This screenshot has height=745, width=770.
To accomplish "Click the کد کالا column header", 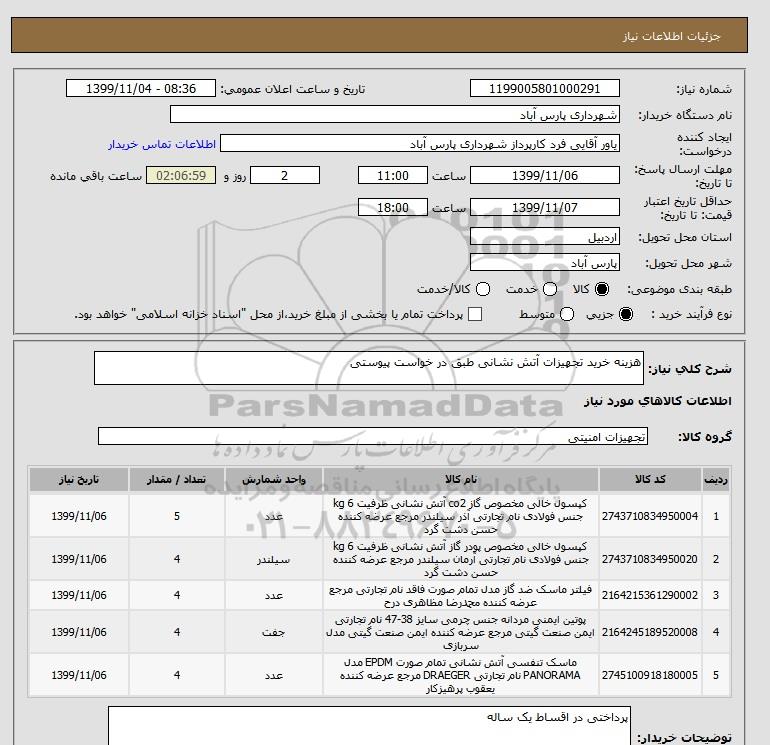I will pyautogui.click(x=650, y=479).
